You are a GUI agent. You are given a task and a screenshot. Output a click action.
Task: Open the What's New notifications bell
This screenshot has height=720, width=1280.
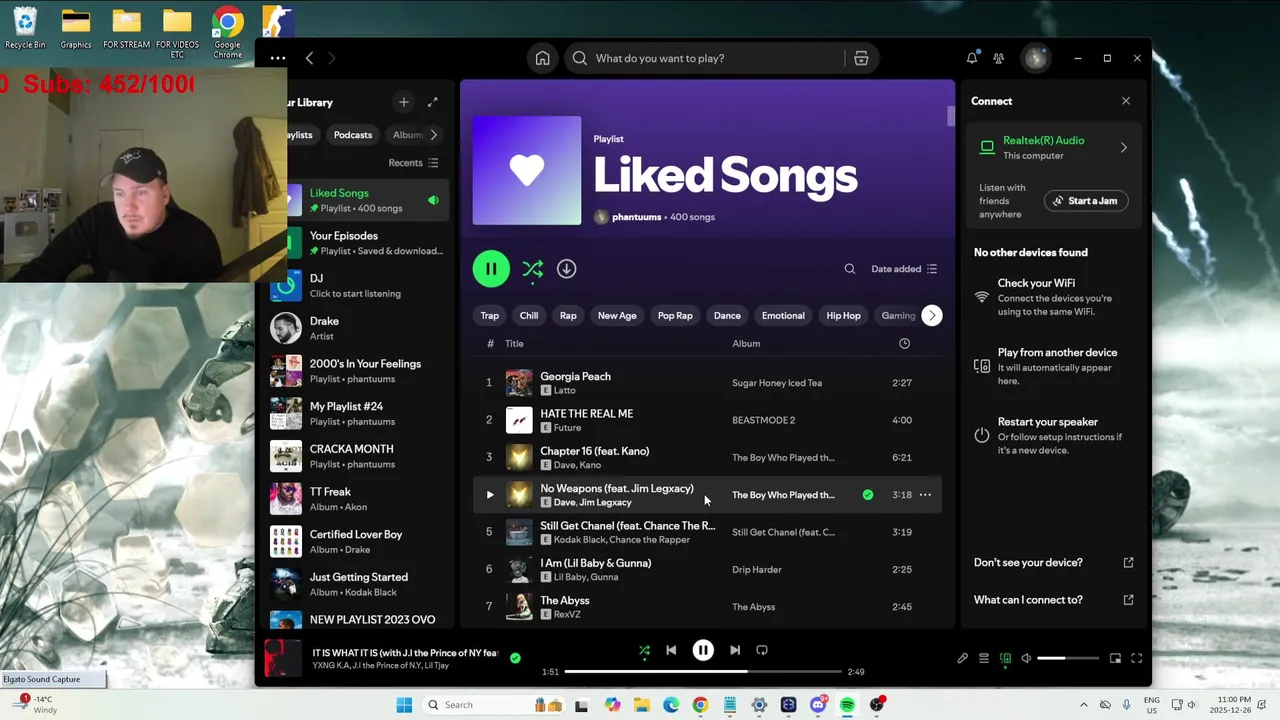(x=971, y=58)
